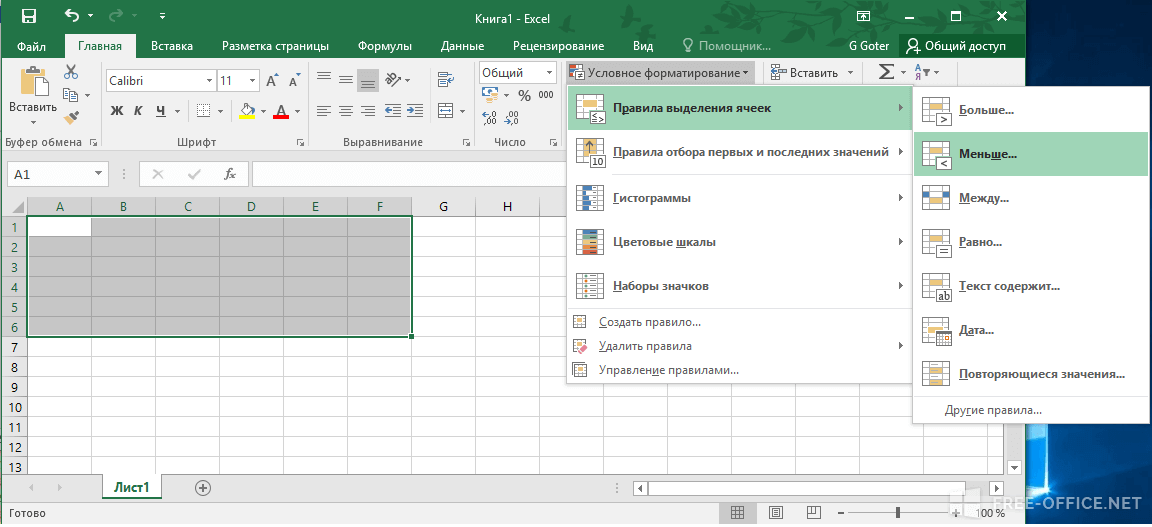This screenshot has width=1152, height=527.
Task: Expand the Вставить cells dropdown arrow
Action: point(850,73)
